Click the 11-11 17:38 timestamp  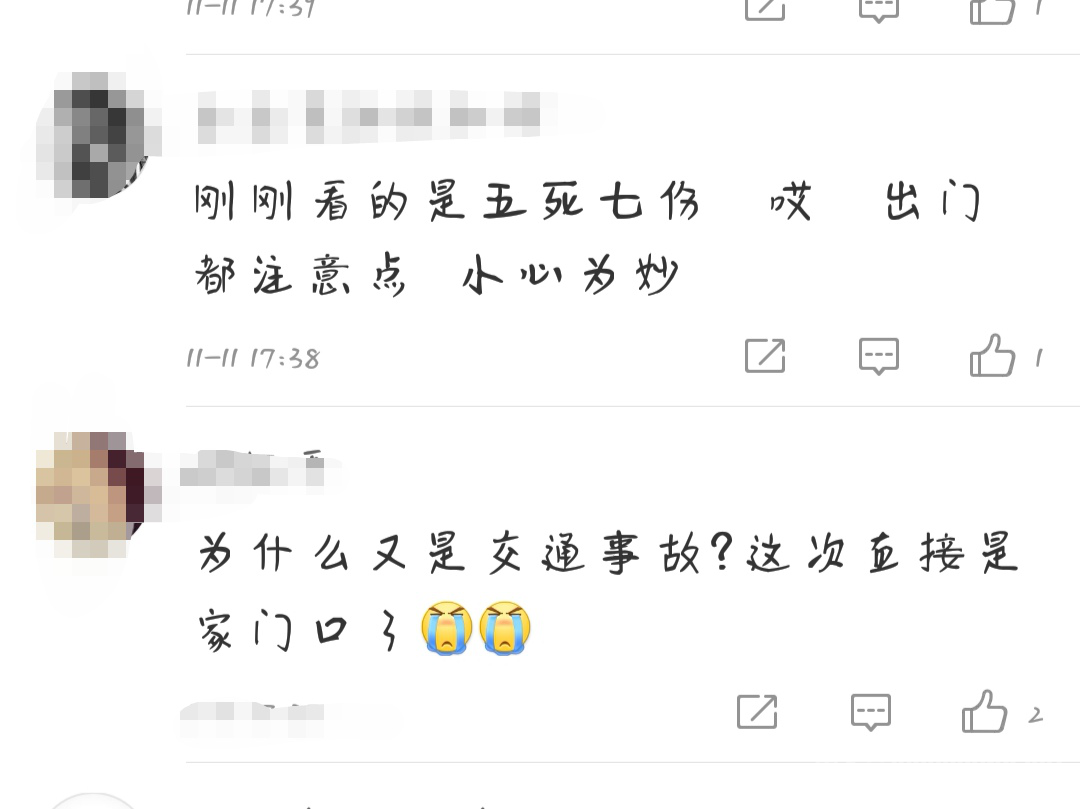253,358
